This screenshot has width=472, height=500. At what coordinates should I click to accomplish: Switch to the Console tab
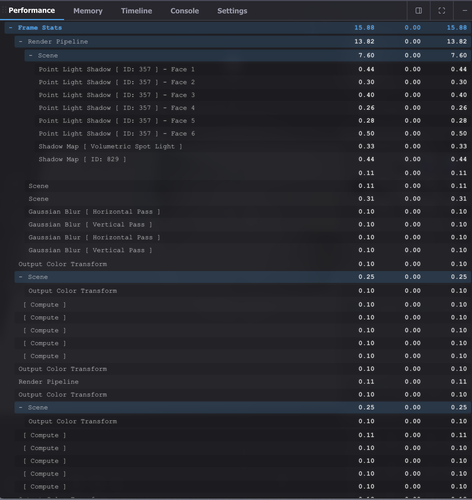point(185,11)
